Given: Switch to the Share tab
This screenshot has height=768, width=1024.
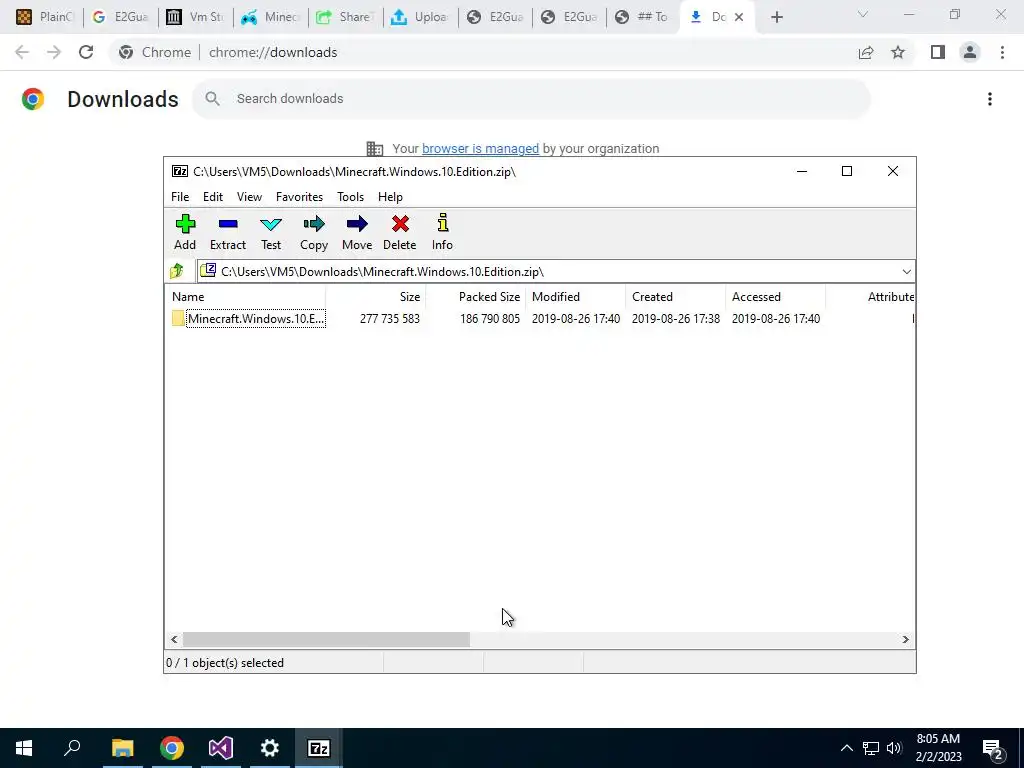Looking at the screenshot, I should [345, 17].
